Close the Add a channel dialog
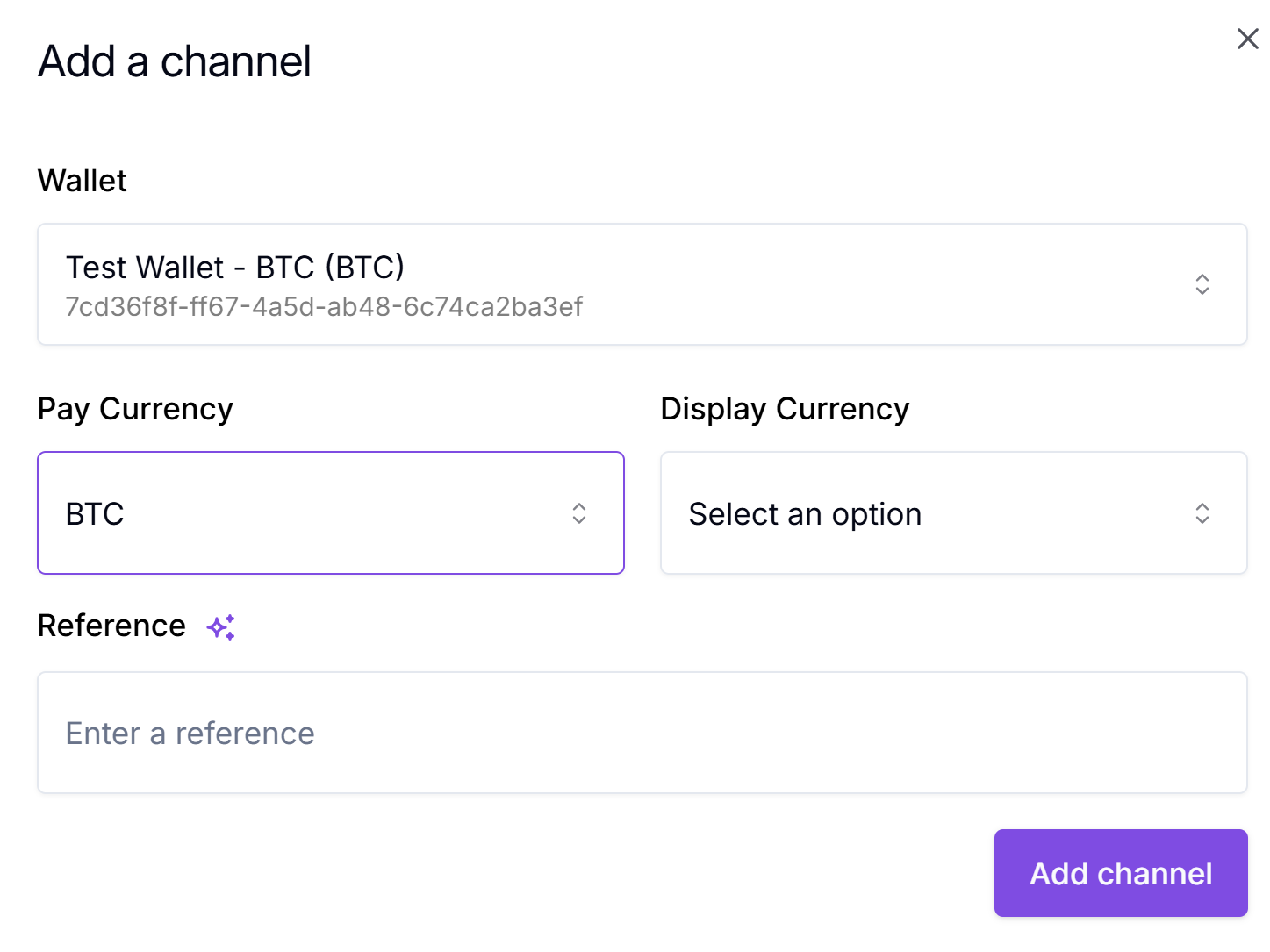Image resolution: width=1270 pixels, height=952 pixels. 1247,39
